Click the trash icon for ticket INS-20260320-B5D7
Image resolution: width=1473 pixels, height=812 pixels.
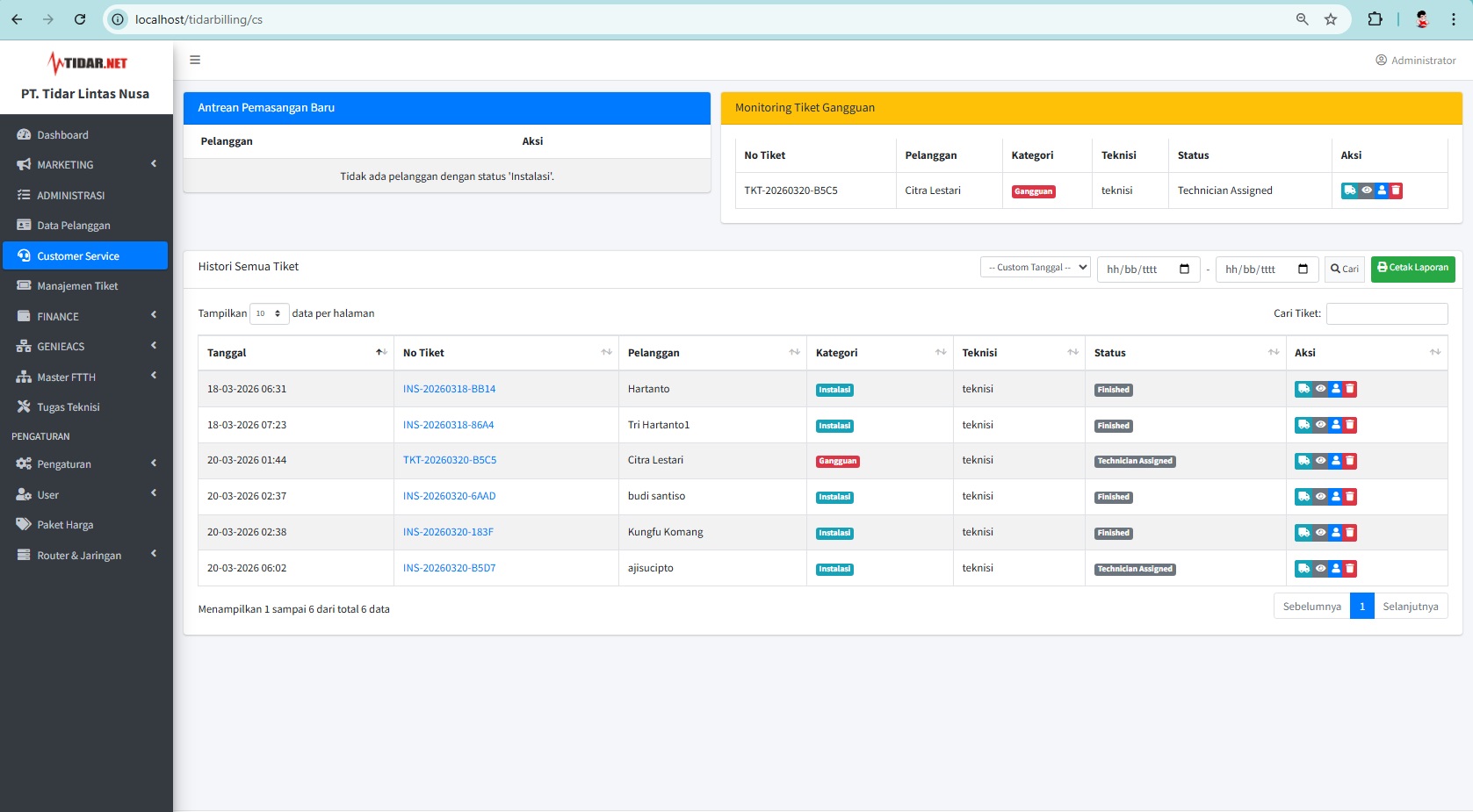point(1350,569)
